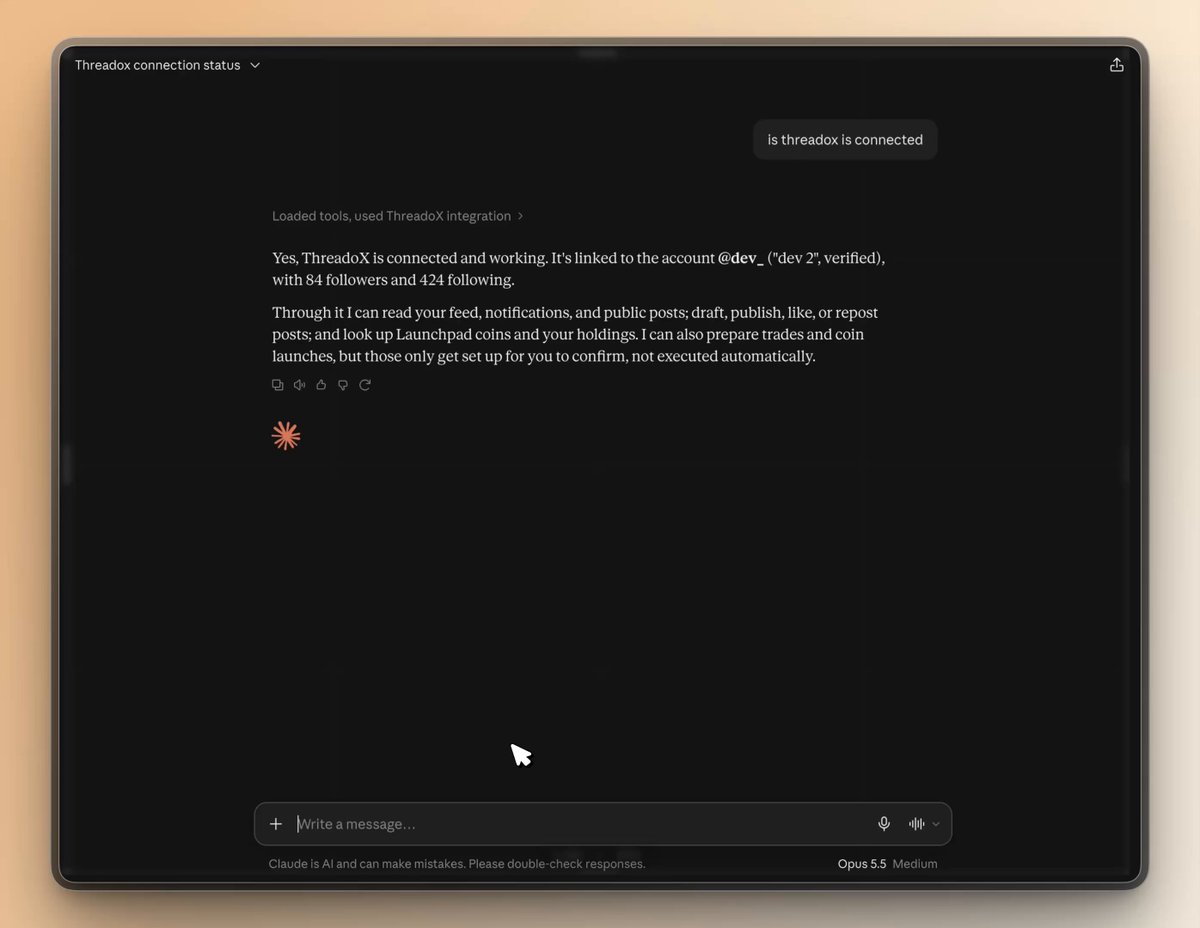The image size is (1200, 928).
Task: Open the Opus 5.5 model selector
Action: click(x=862, y=864)
